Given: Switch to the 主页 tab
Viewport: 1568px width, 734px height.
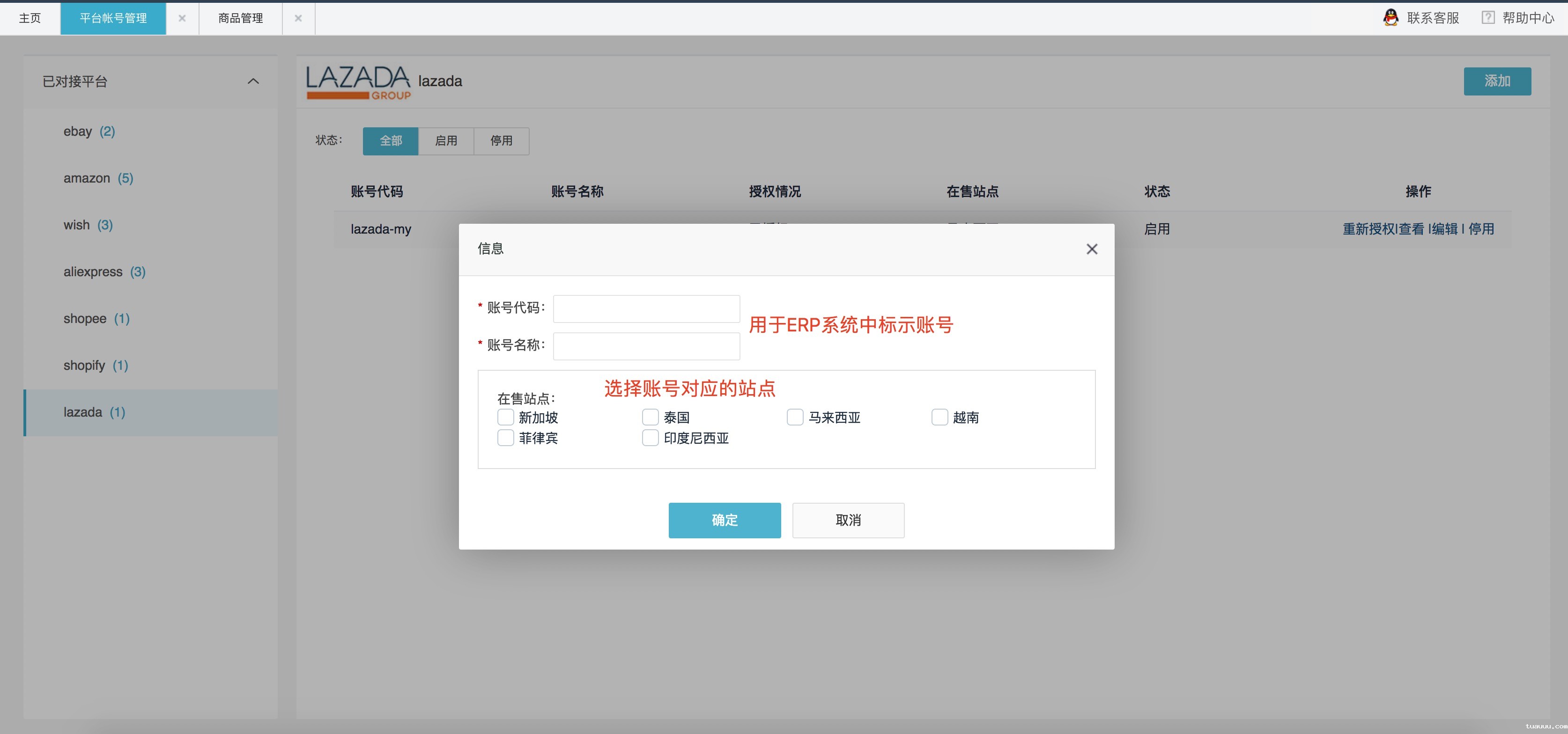Looking at the screenshot, I should [29, 18].
